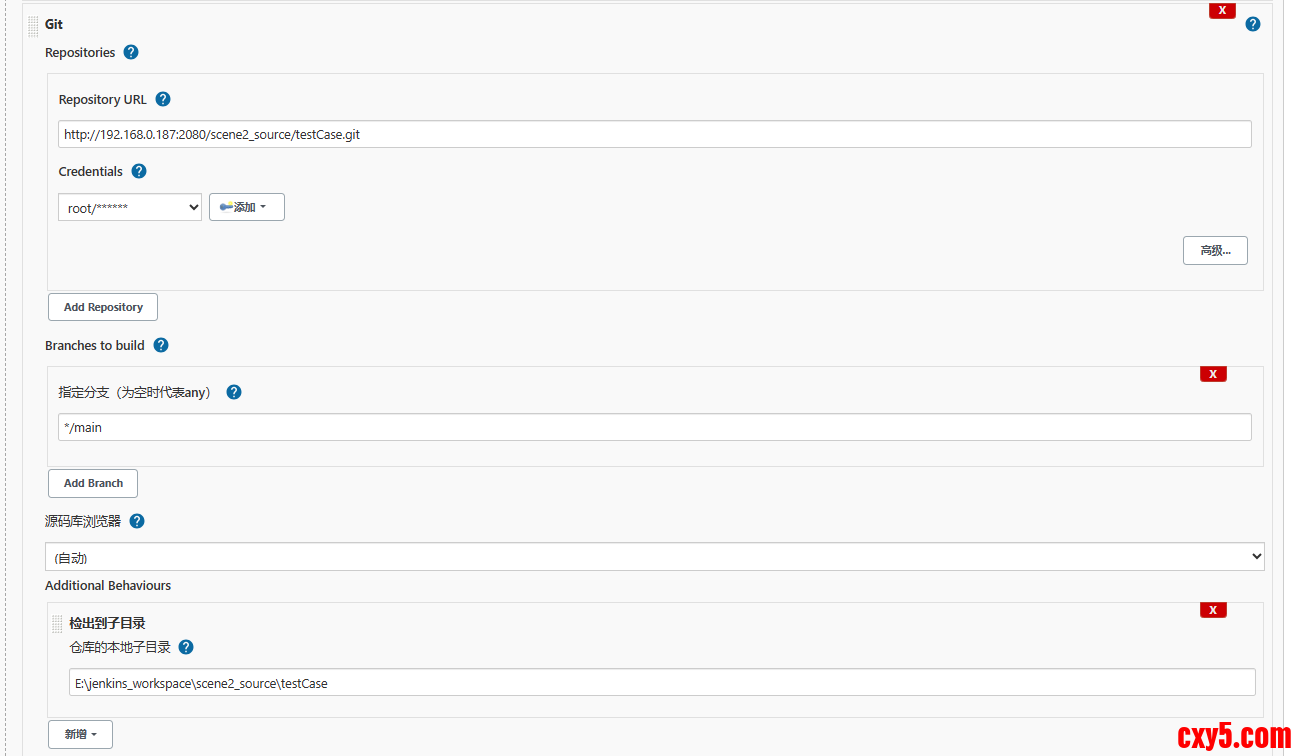
Task: Open help for Branches to build
Action: coord(161,345)
